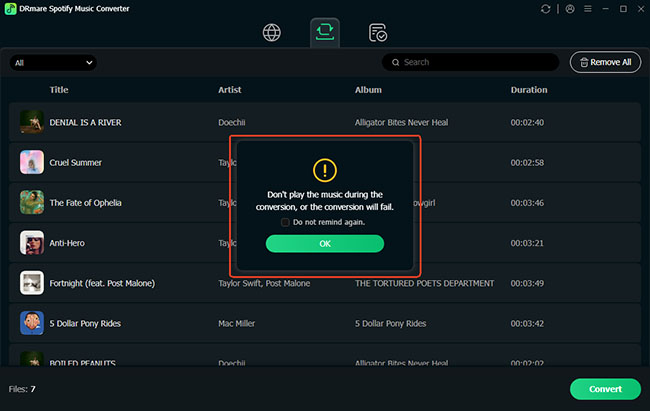This screenshot has height=411, width=650.
Task: Open the converted history tab
Action: pyautogui.click(x=378, y=33)
